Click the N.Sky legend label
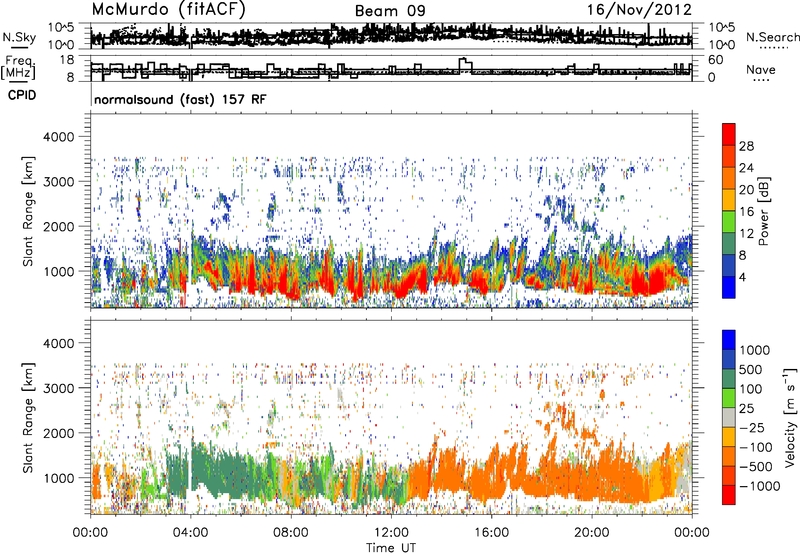Image resolution: width=800 pixels, height=554 pixels. click(x=19, y=37)
